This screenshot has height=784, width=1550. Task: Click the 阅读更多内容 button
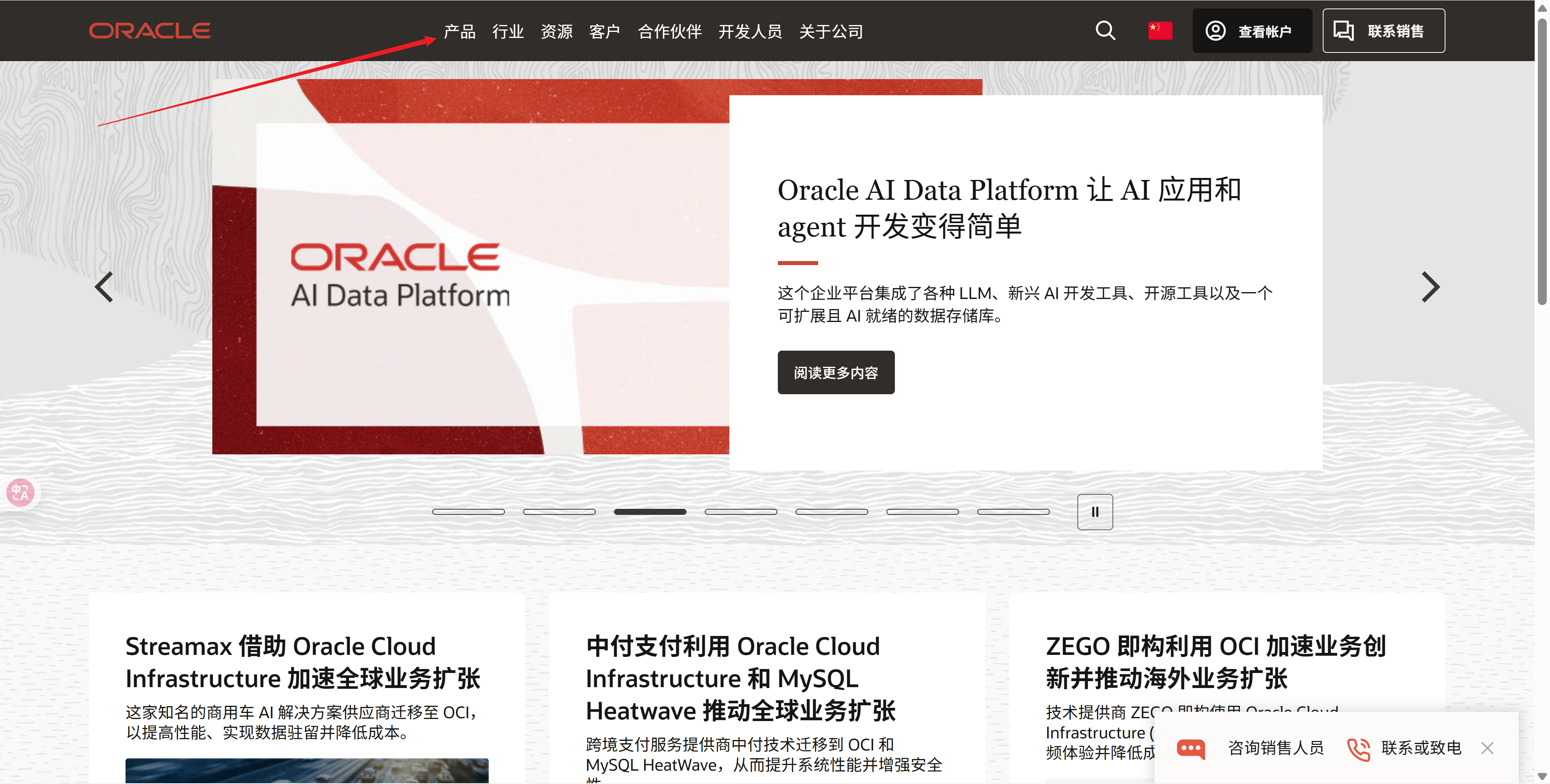tap(836, 372)
